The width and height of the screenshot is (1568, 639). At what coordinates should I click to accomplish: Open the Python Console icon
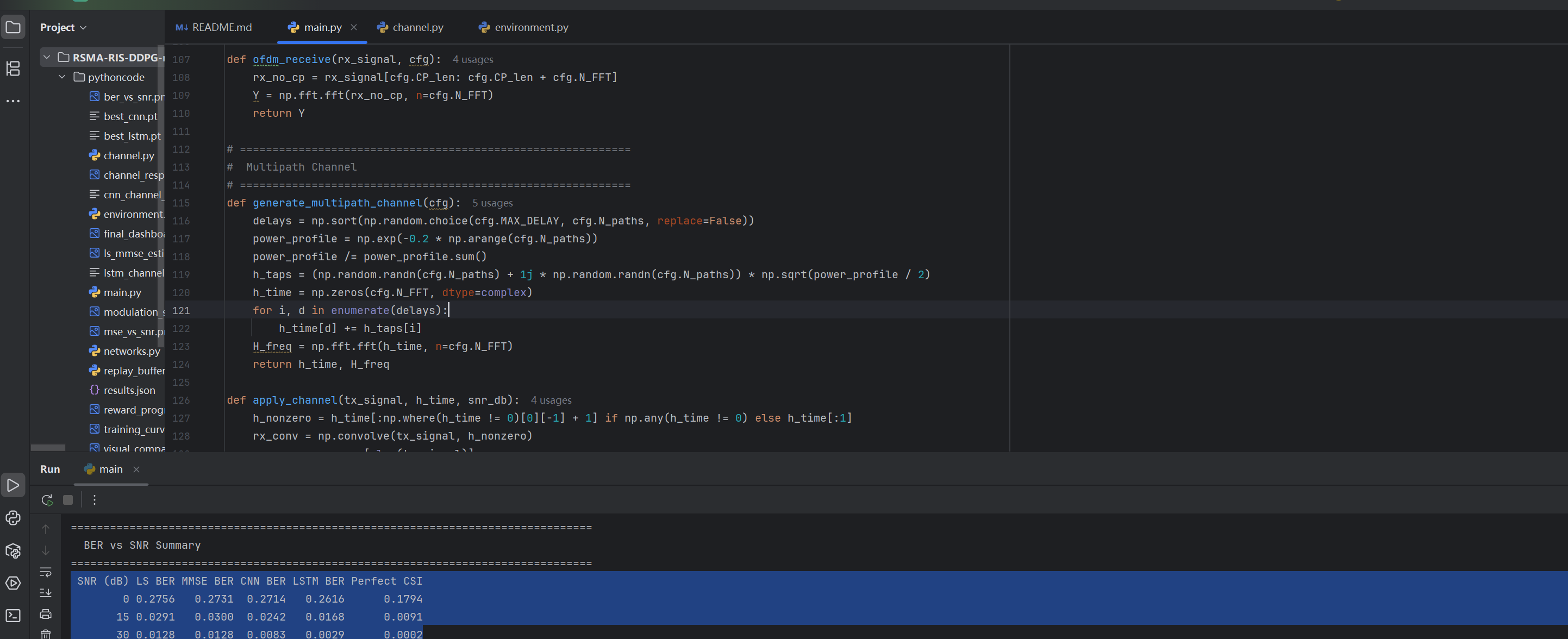pos(13,518)
